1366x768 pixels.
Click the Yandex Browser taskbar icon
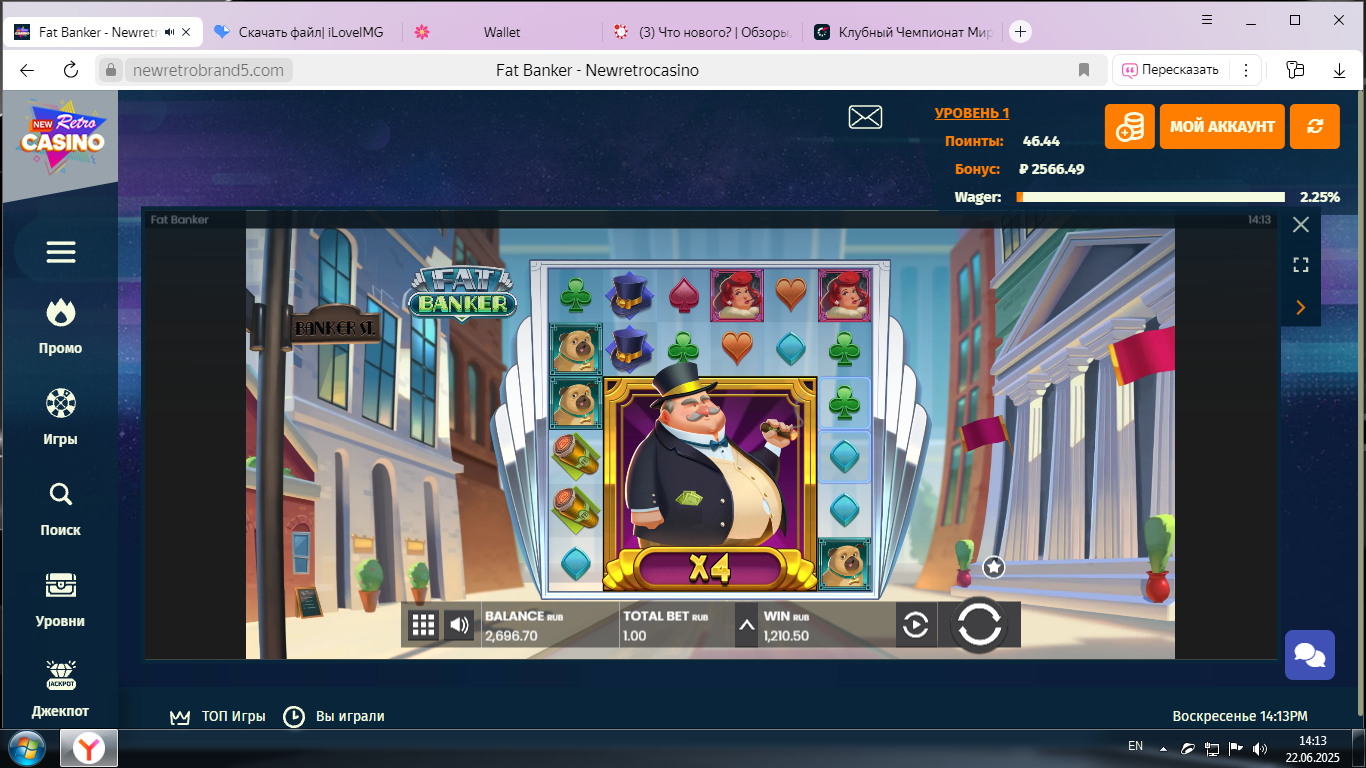pos(90,748)
